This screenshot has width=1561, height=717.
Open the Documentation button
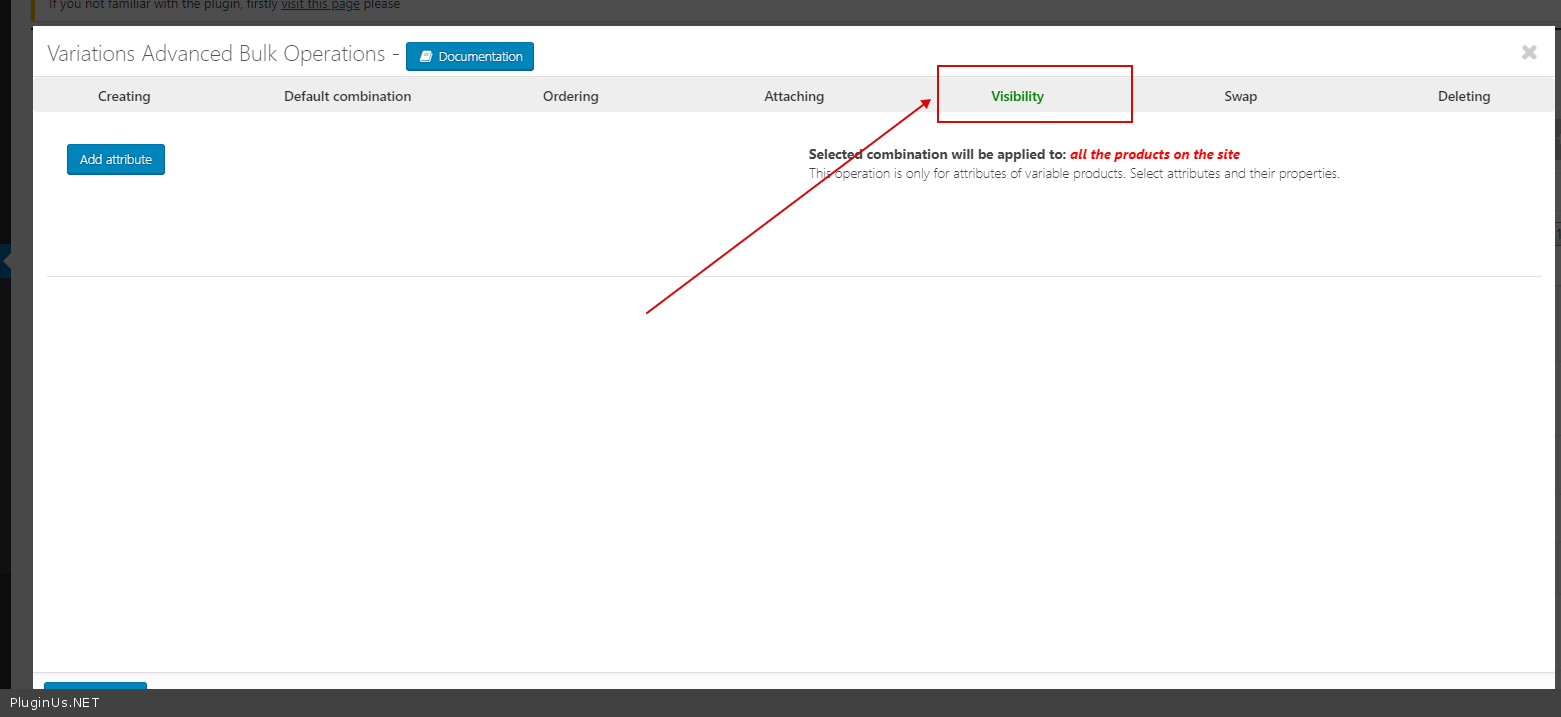(470, 56)
